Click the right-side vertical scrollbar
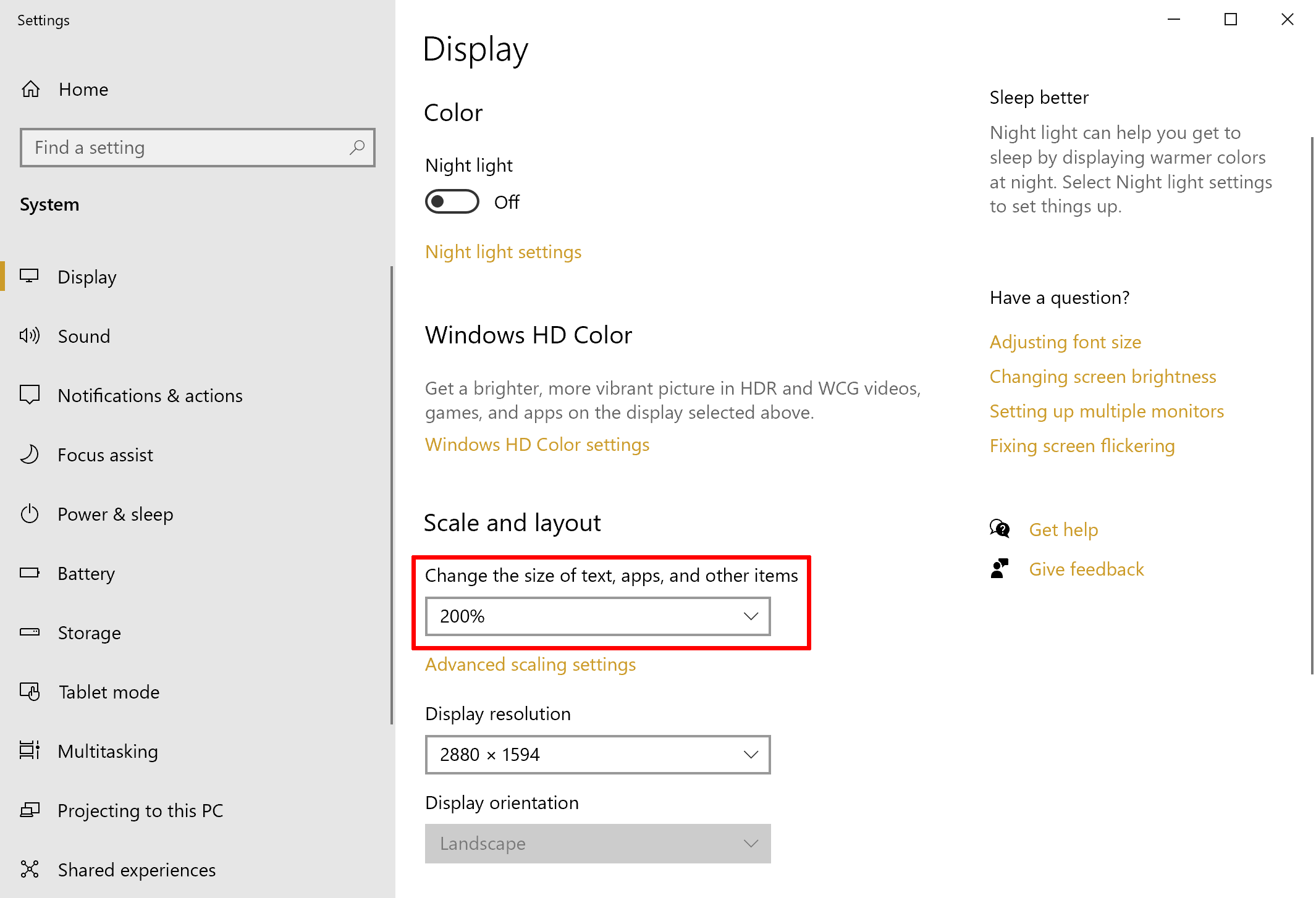This screenshot has width=1316, height=898. point(1312,401)
